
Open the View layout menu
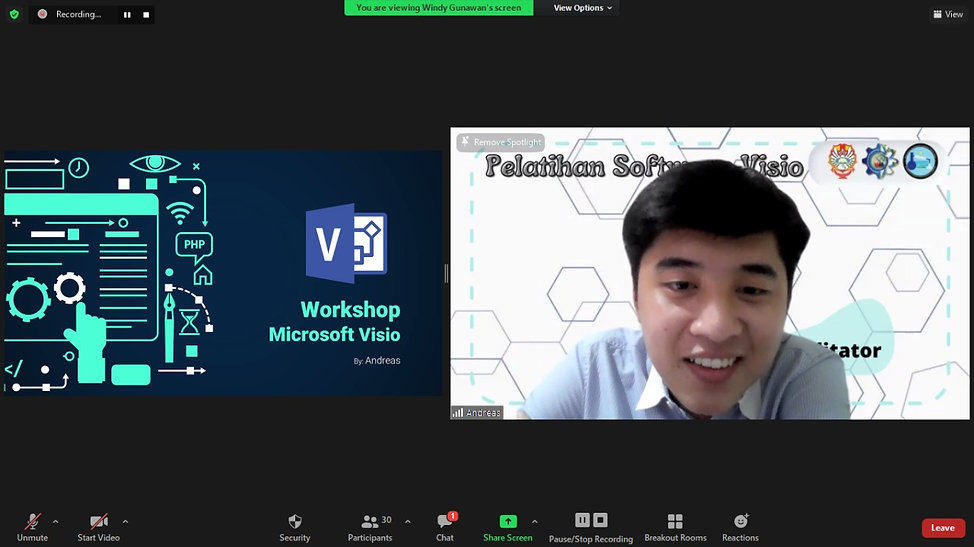[x=948, y=14]
